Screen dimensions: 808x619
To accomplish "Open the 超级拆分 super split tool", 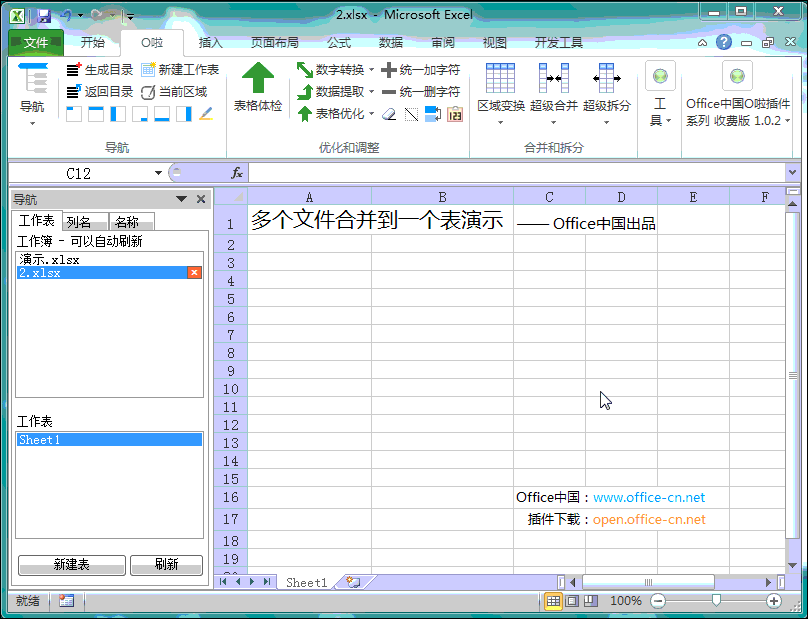I will (607, 94).
